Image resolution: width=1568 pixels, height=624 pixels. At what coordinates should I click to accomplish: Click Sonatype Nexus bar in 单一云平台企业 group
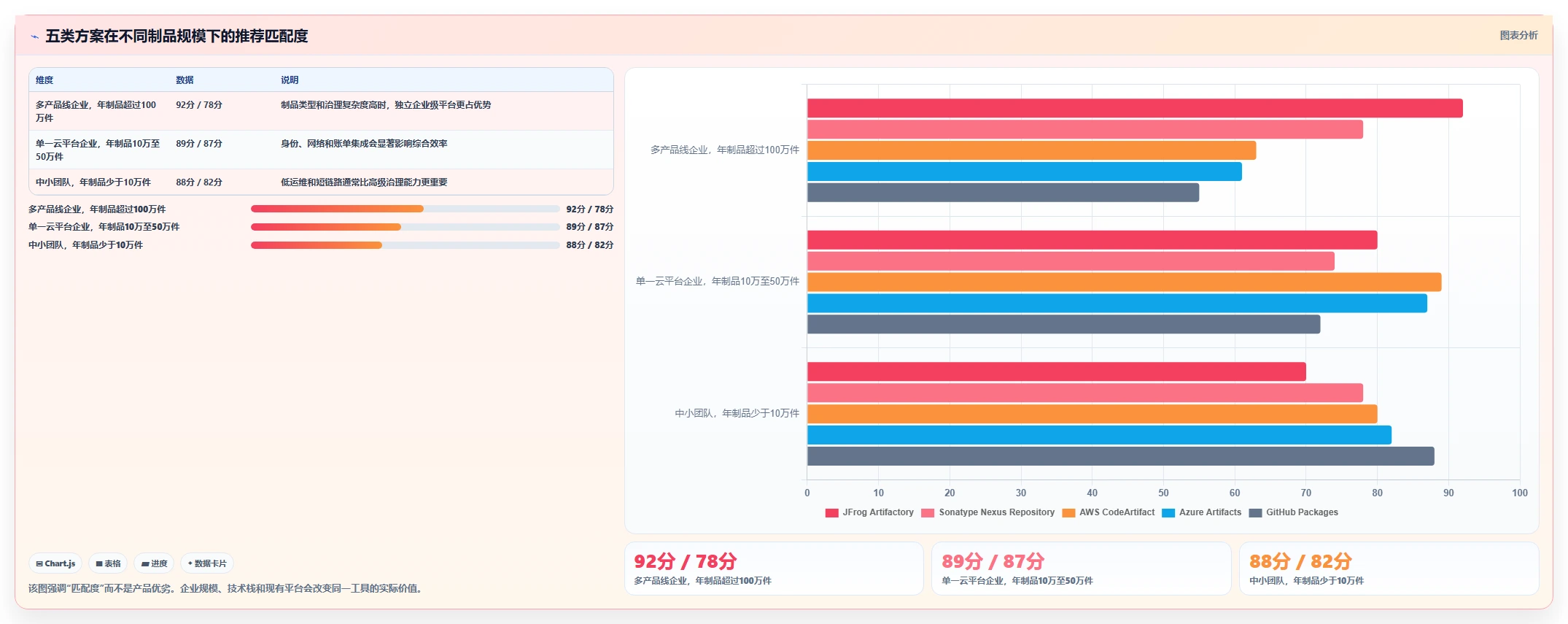pyautogui.click(x=1071, y=261)
